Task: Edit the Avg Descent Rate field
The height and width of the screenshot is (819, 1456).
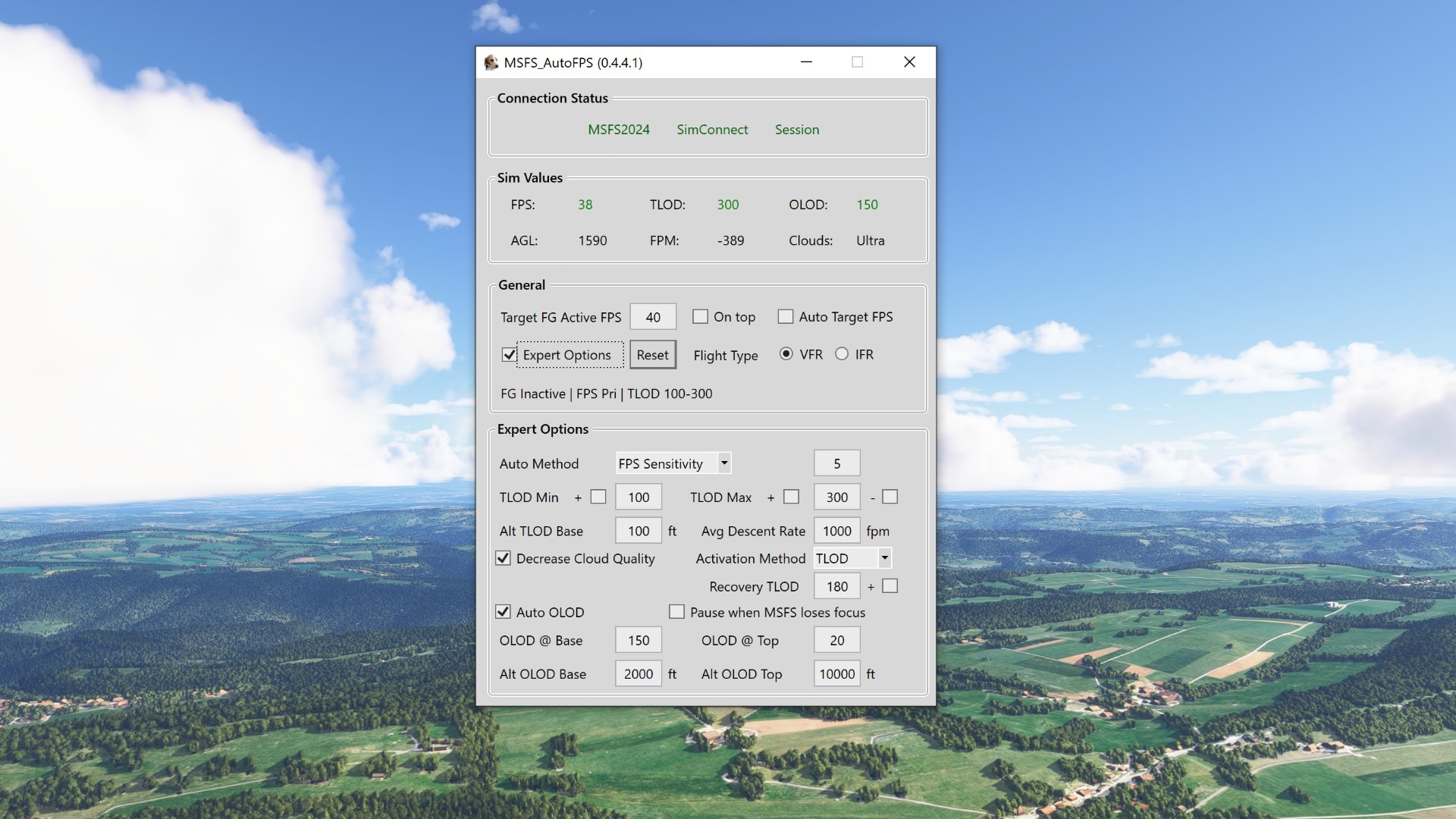Action: coord(837,531)
